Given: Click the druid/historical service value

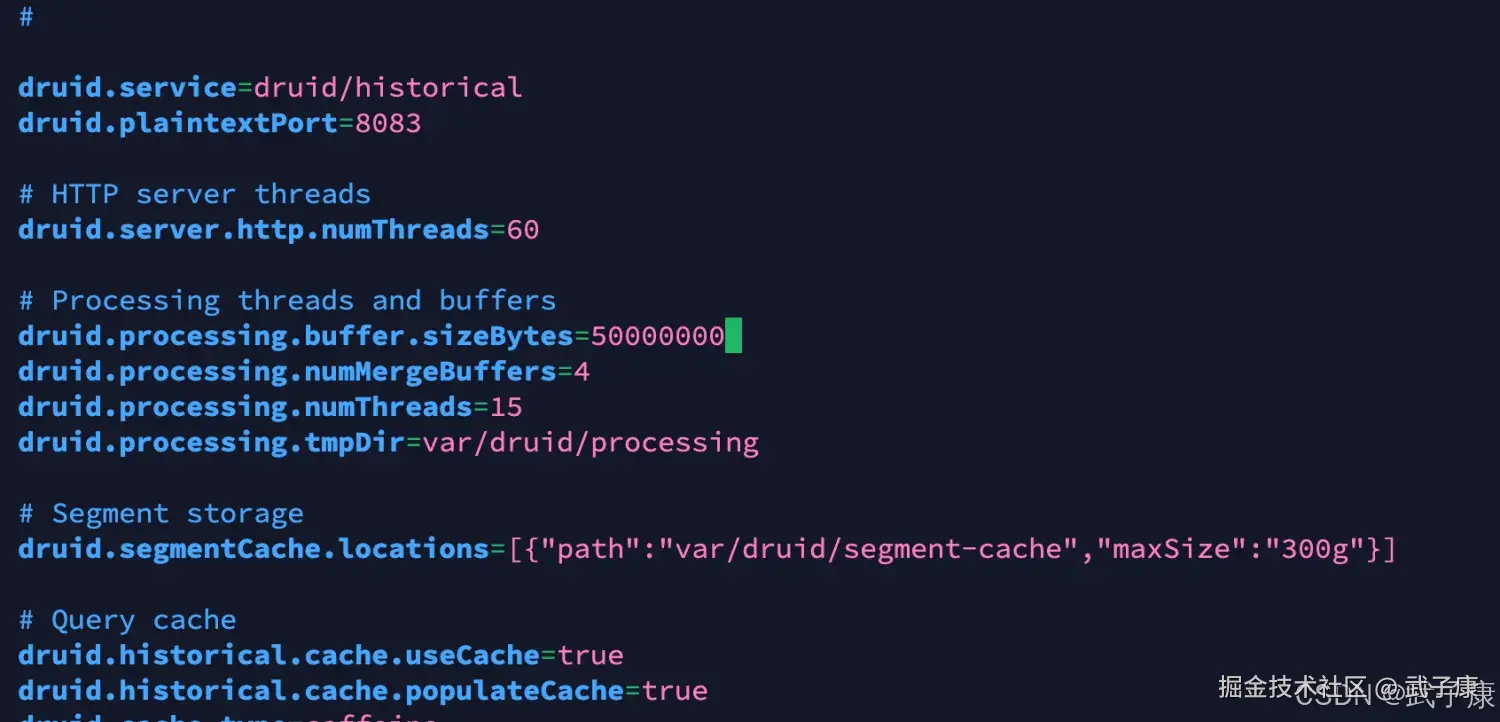Looking at the screenshot, I should (388, 87).
